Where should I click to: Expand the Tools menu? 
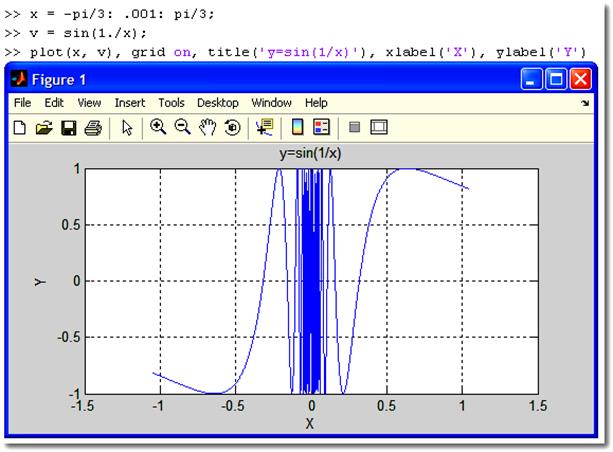point(171,103)
